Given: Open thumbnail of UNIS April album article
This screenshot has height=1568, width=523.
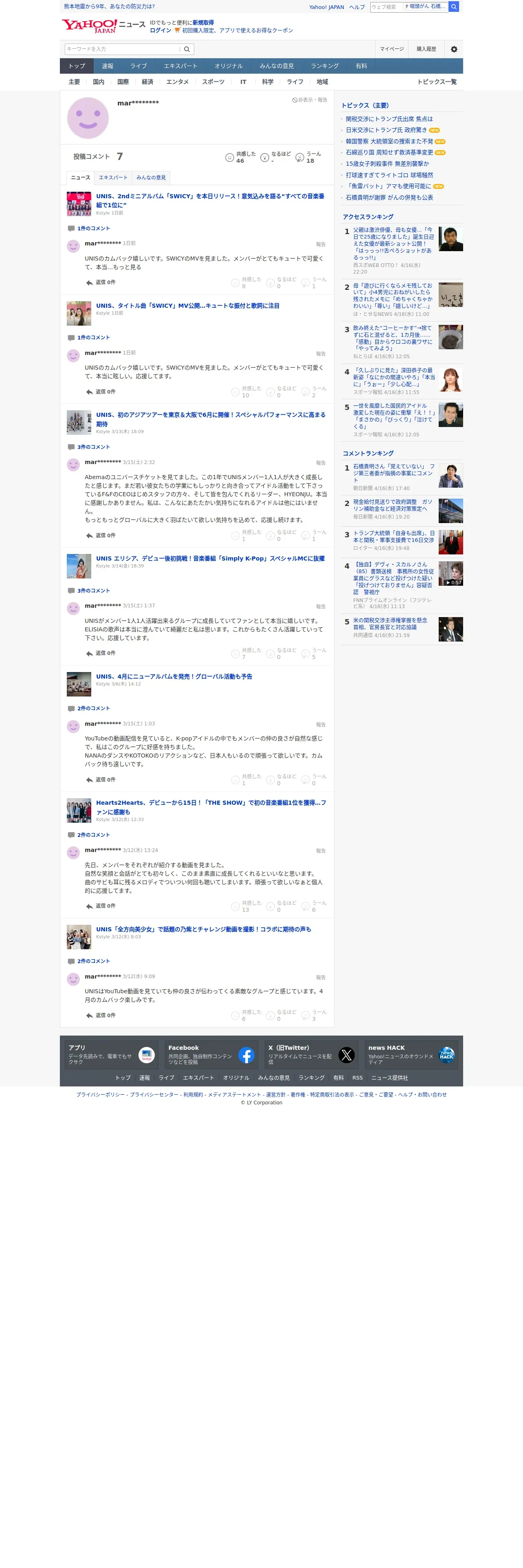Looking at the screenshot, I should [x=79, y=684].
